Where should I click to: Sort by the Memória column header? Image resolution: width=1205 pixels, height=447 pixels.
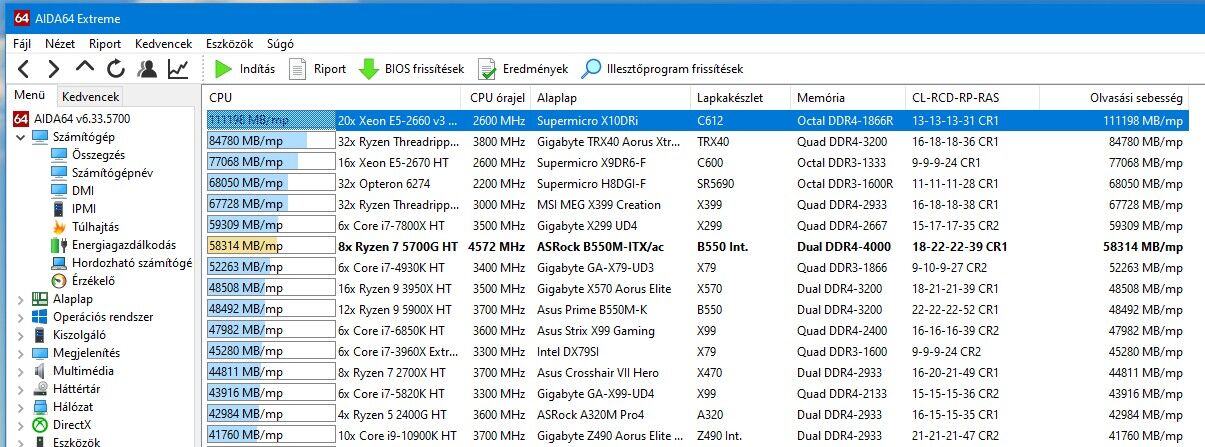point(848,98)
